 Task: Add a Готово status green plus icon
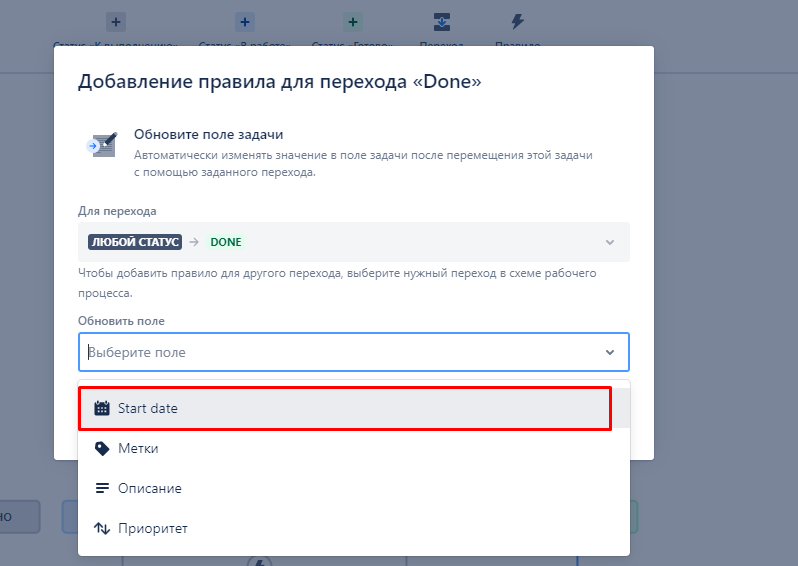tap(353, 22)
